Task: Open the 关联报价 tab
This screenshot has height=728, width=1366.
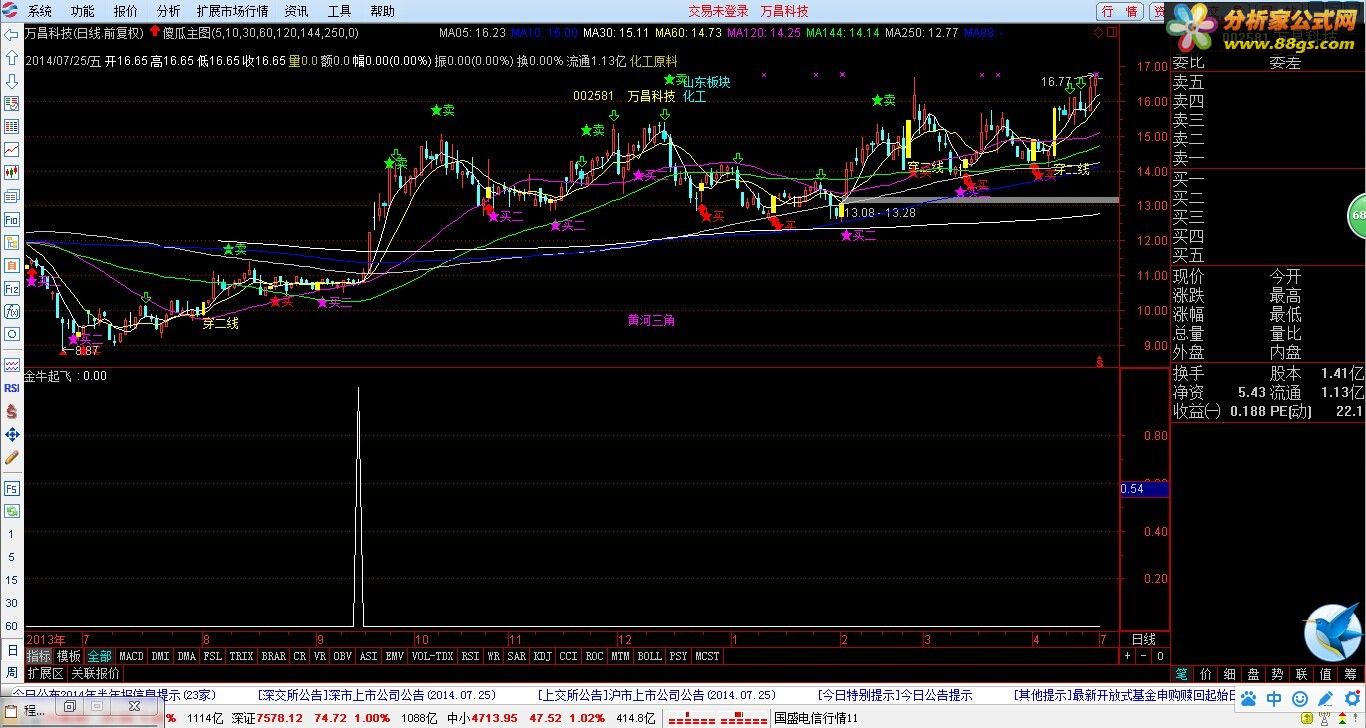Action: click(x=95, y=674)
